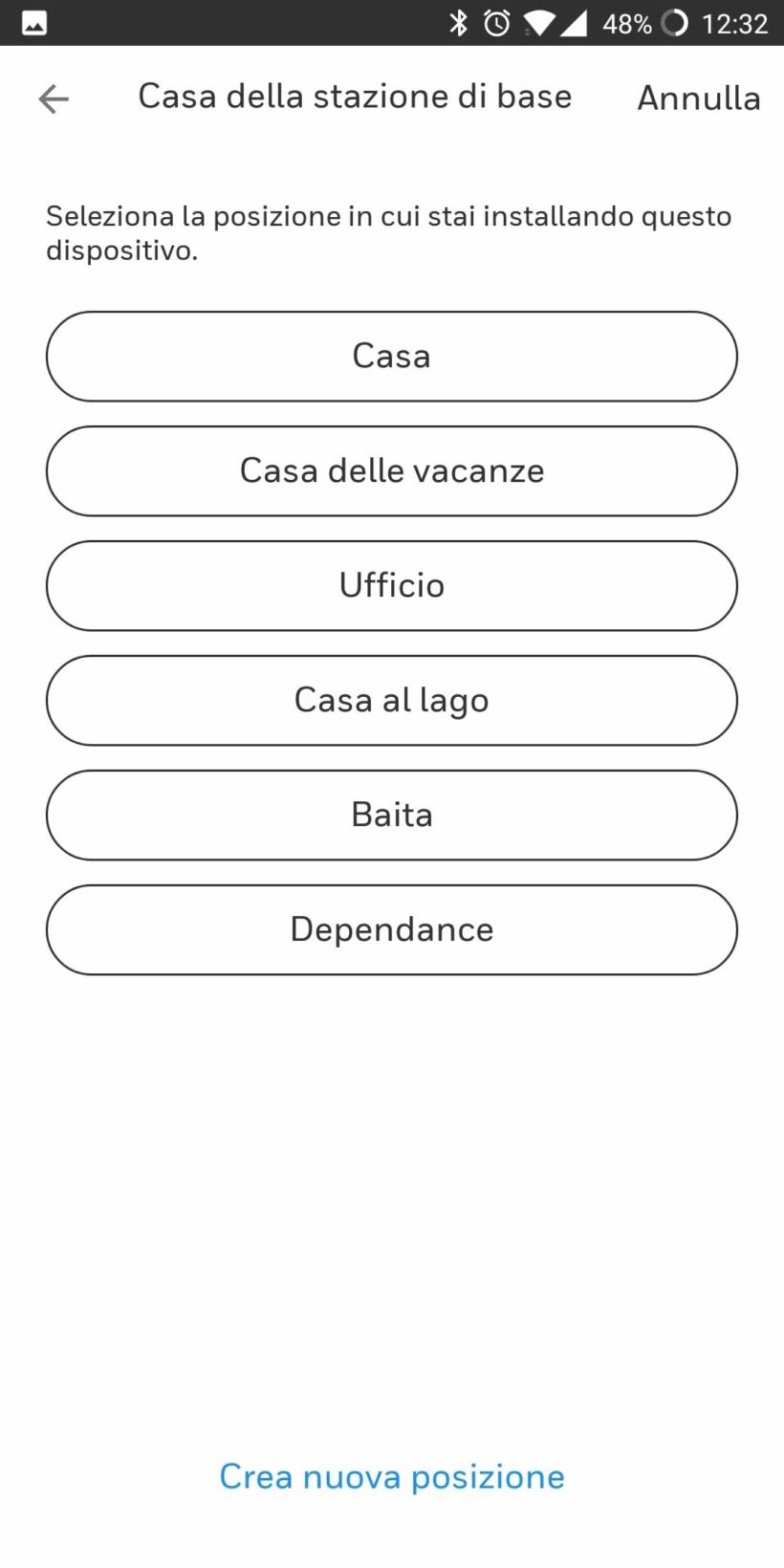Image resolution: width=784 pixels, height=1568 pixels.
Task: Click the cellular signal strength icon
Action: coord(574,23)
